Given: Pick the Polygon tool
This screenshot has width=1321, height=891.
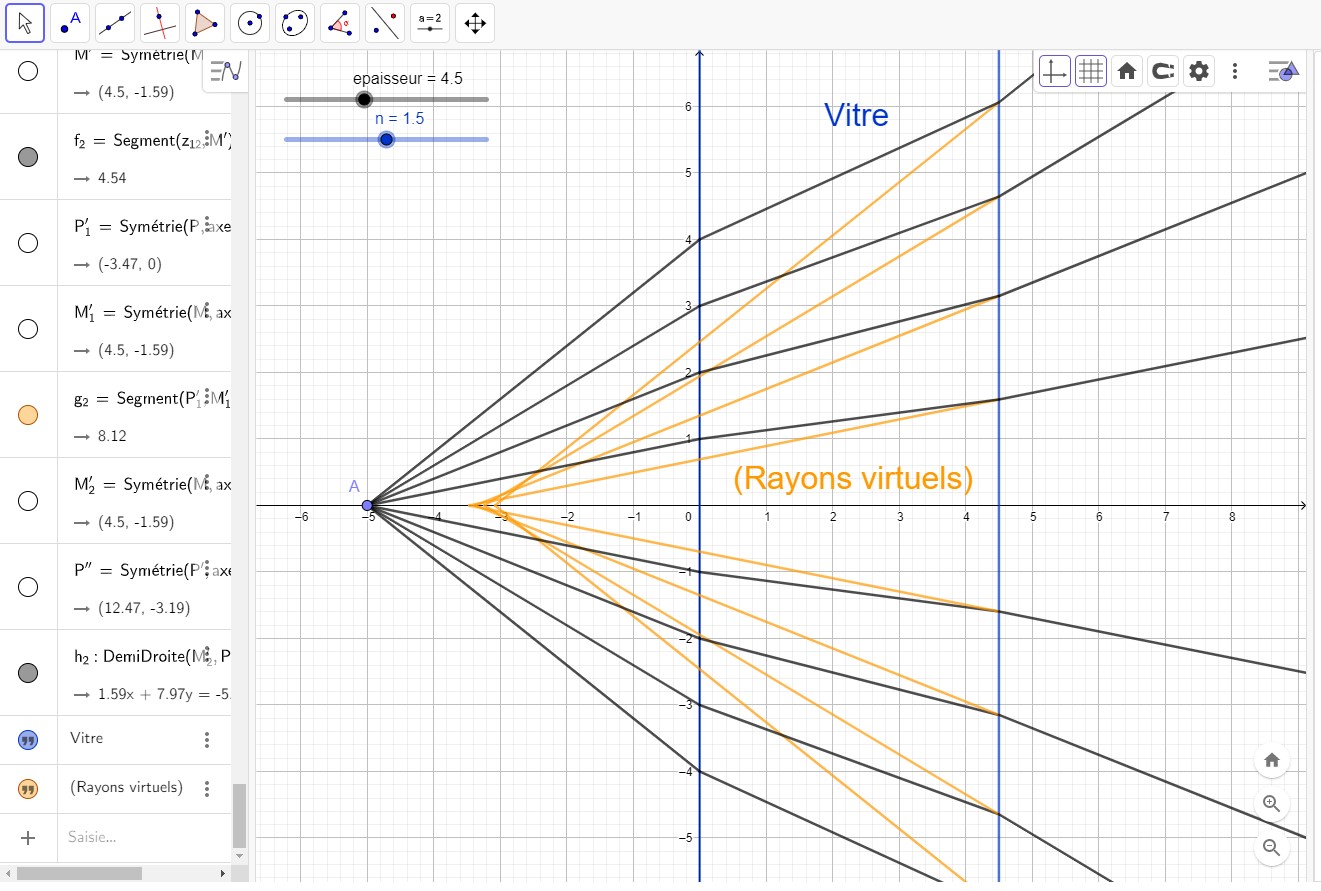Looking at the screenshot, I should [205, 22].
